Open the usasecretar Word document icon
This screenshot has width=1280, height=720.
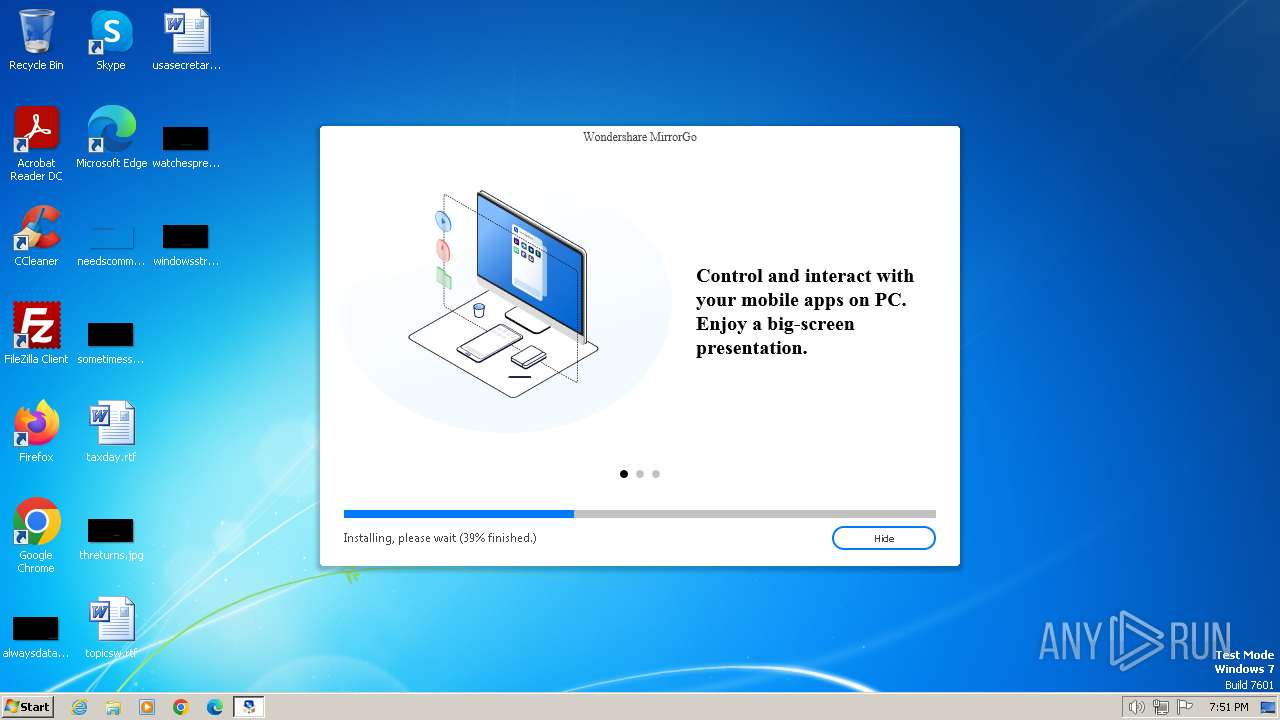pyautogui.click(x=186, y=40)
